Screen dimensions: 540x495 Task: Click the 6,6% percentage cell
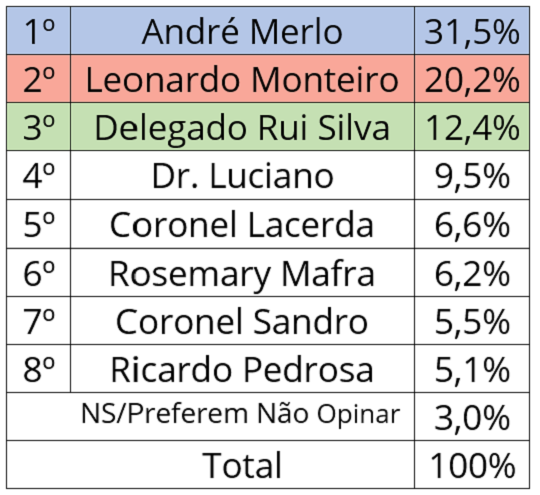(x=472, y=224)
